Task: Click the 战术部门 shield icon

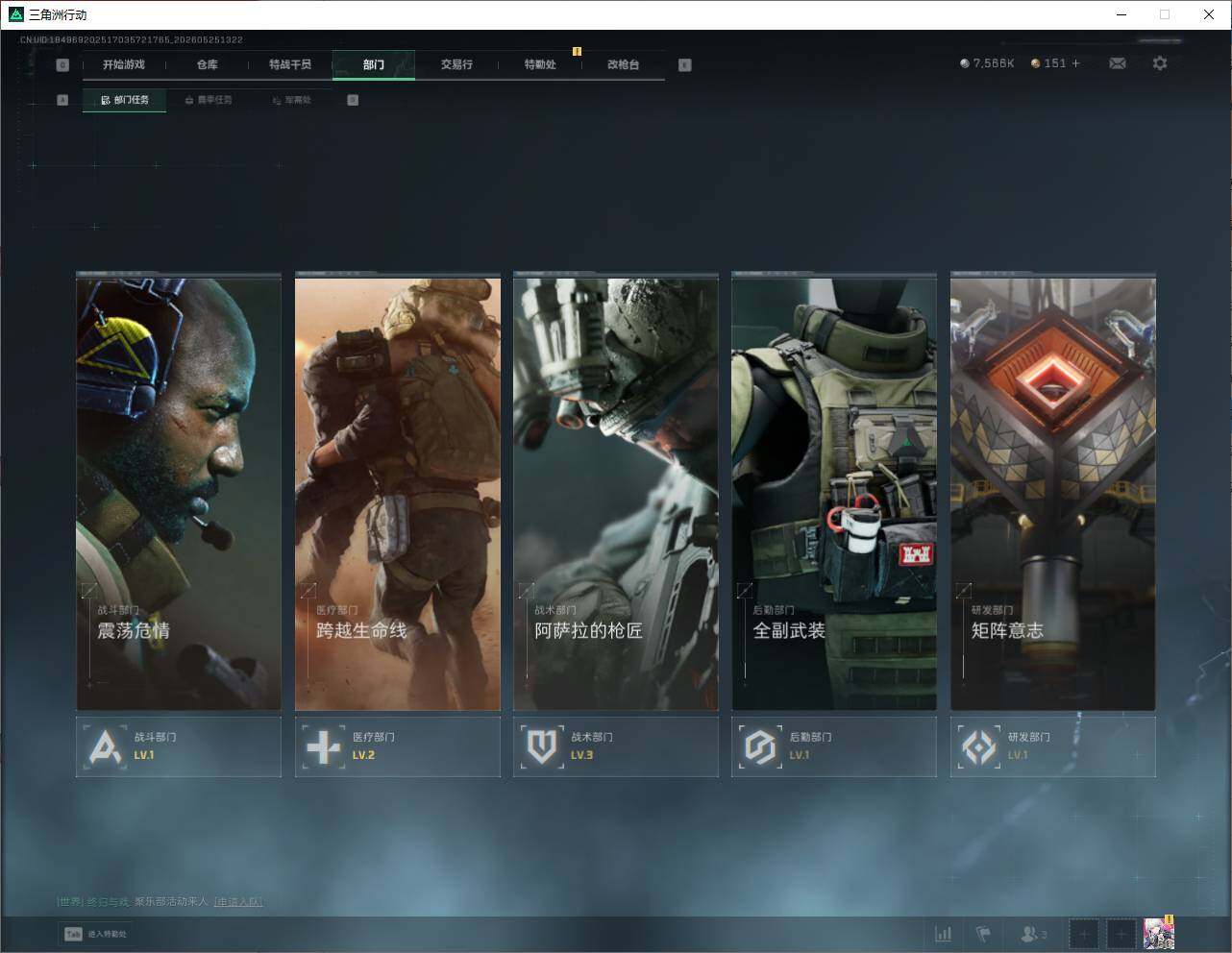Action: [542, 746]
